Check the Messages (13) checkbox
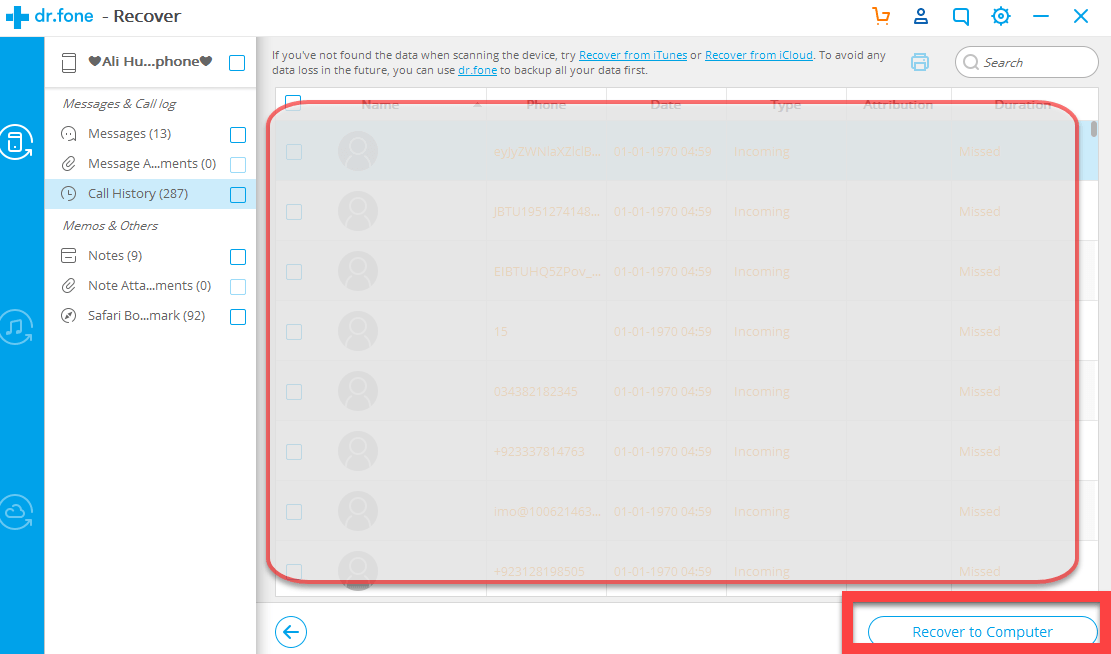 pos(238,135)
